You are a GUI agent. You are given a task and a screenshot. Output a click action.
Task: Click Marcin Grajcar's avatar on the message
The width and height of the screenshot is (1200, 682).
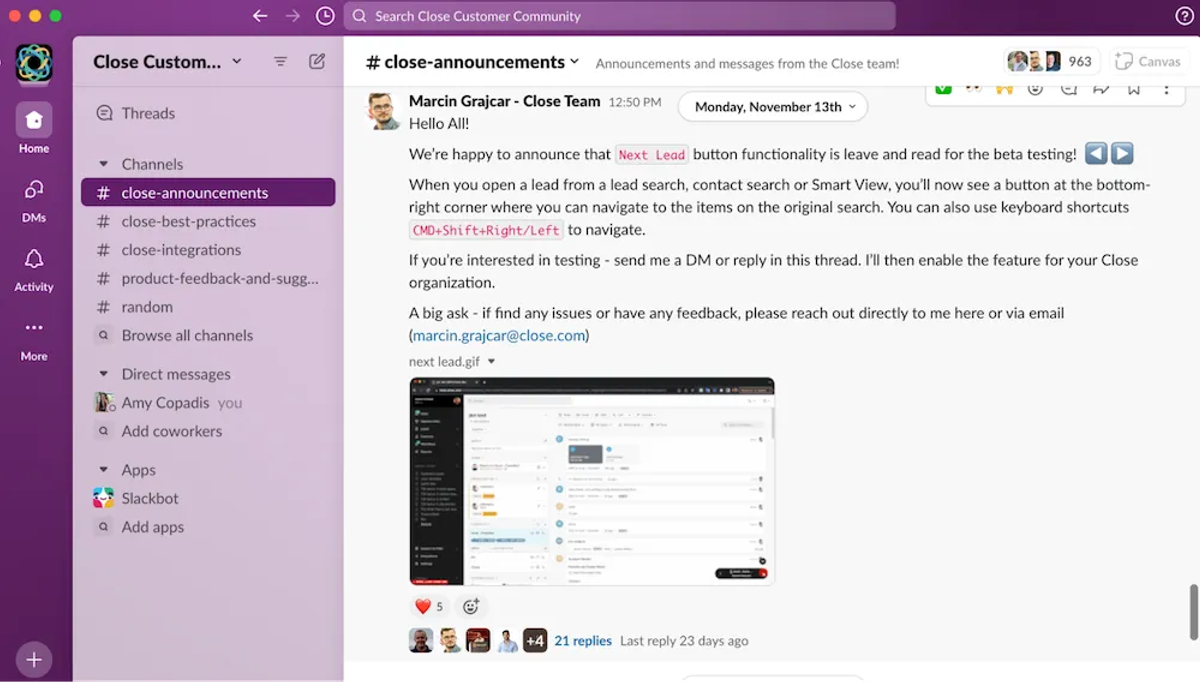(x=385, y=111)
